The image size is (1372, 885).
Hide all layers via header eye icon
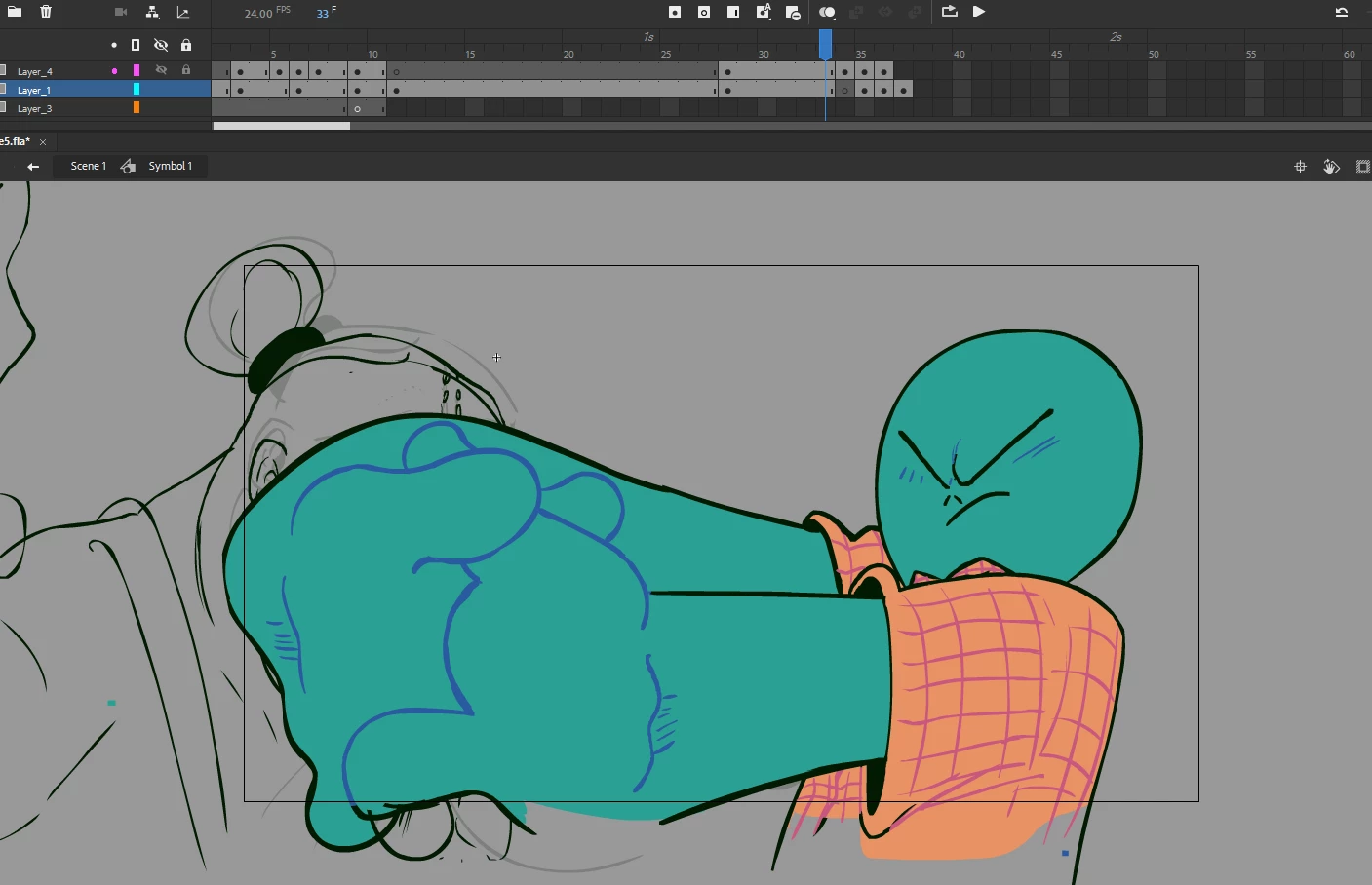pos(161,45)
